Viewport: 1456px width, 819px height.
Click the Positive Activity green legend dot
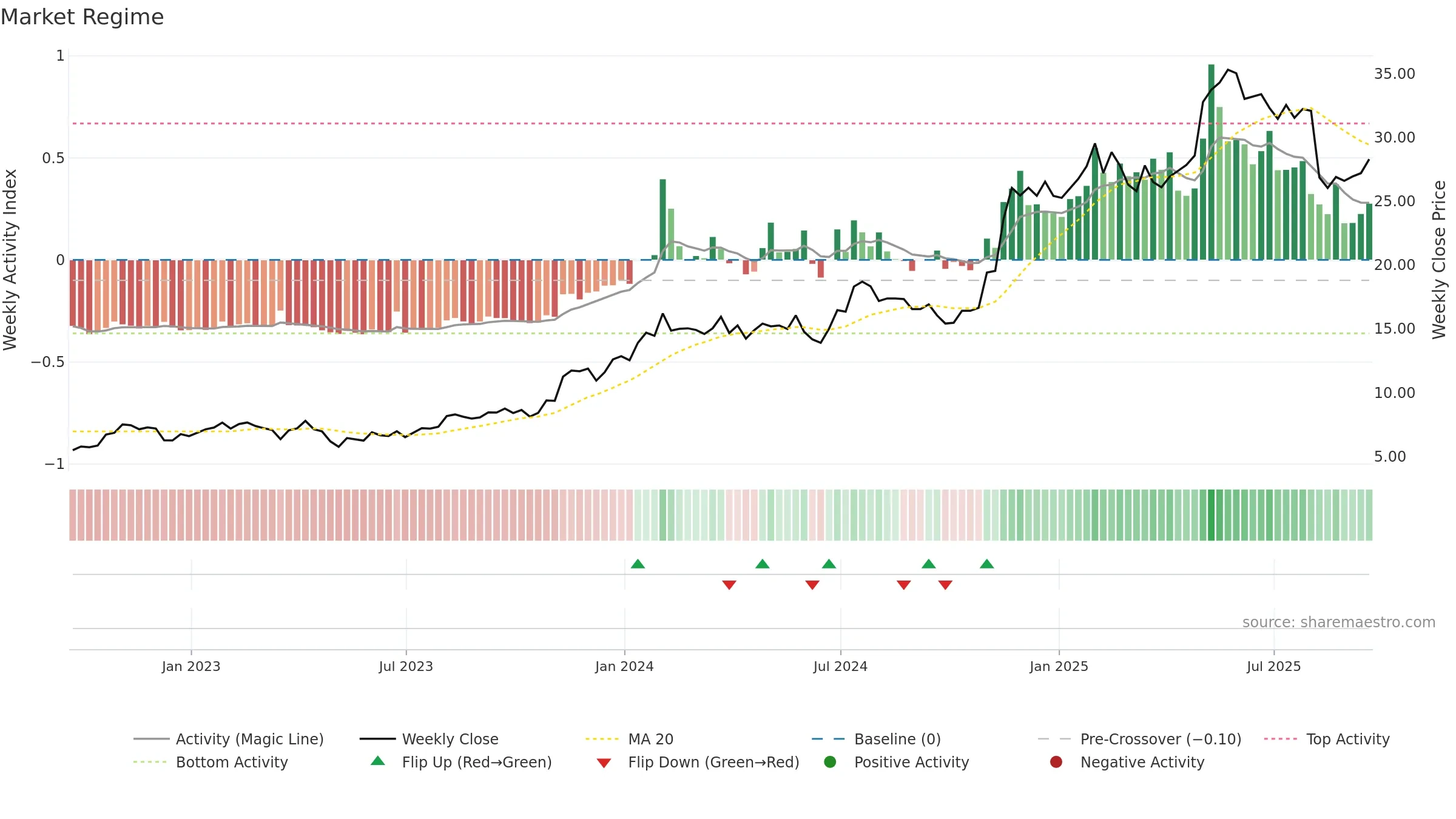[830, 762]
